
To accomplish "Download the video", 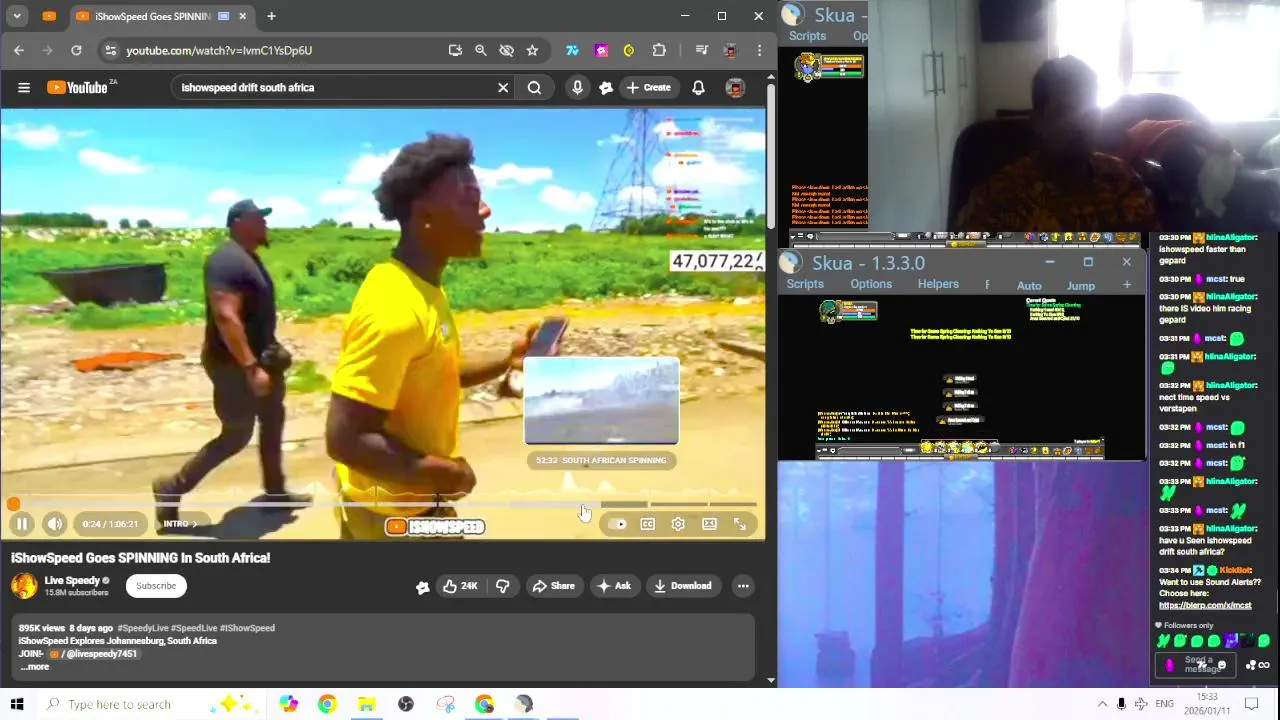I will 683,586.
